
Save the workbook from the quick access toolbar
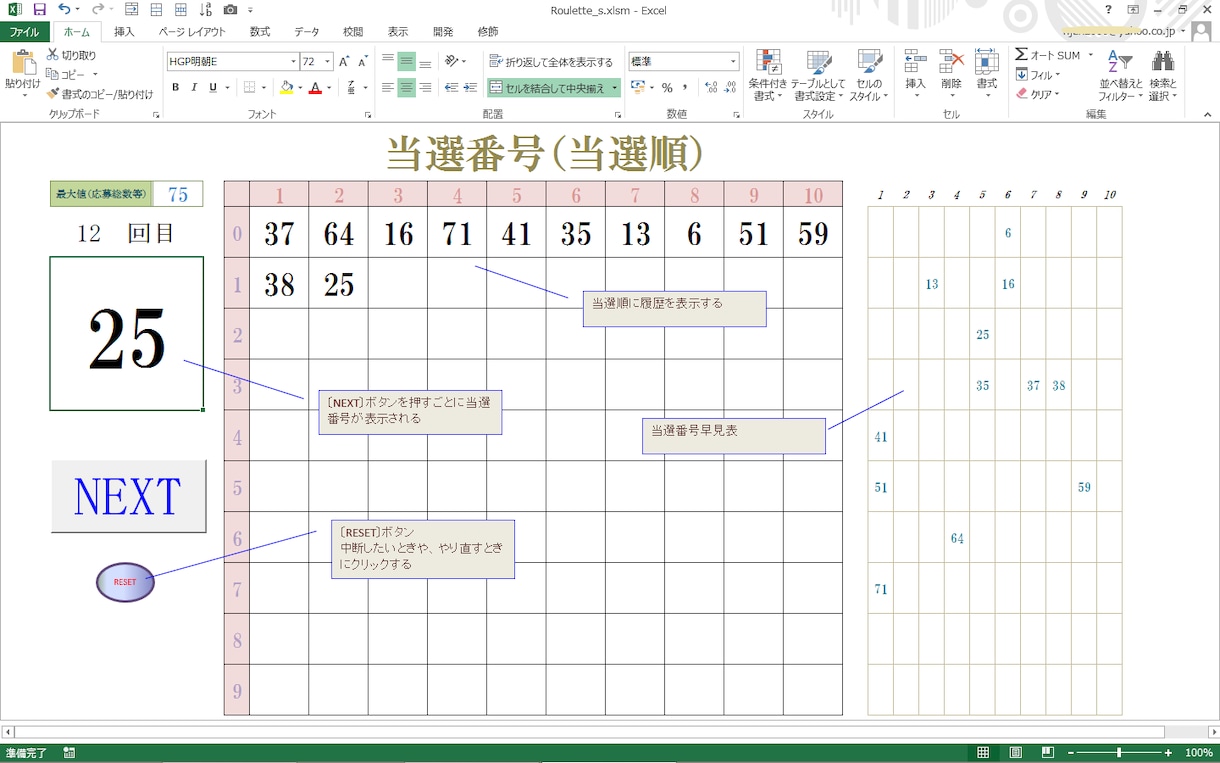coord(39,10)
